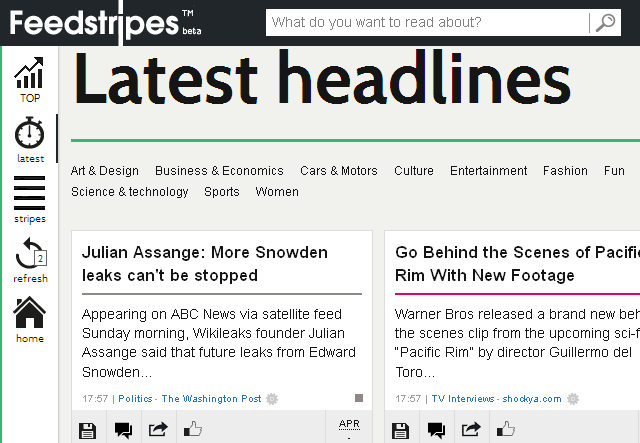Open the TOP trending chart icon
The width and height of the screenshot is (640, 443).
pyautogui.click(x=29, y=73)
